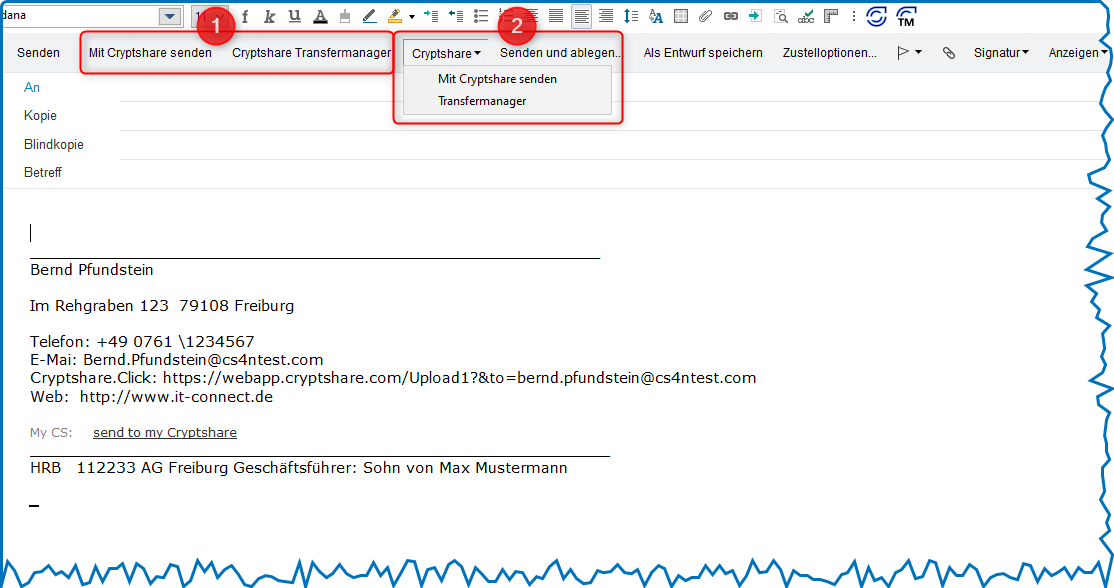Image resolution: width=1114 pixels, height=588 pixels.
Task: Toggle the bulleted list button
Action: 481,16
